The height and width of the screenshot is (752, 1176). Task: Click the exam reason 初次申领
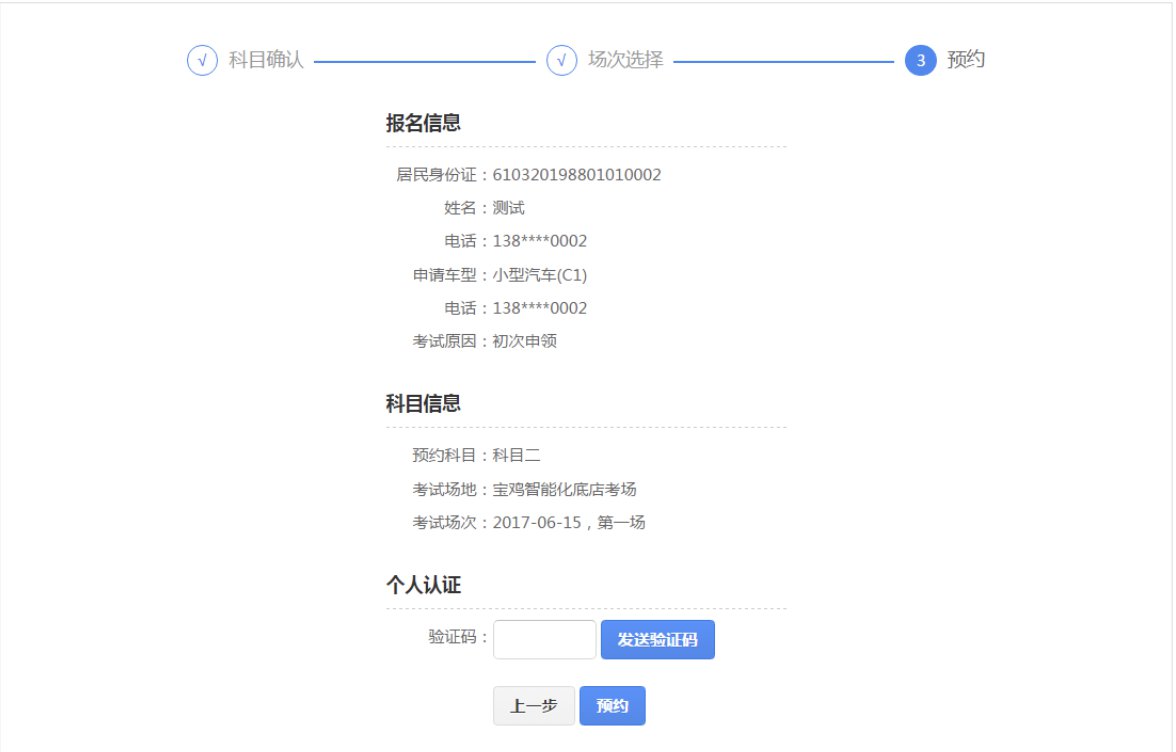click(525, 341)
